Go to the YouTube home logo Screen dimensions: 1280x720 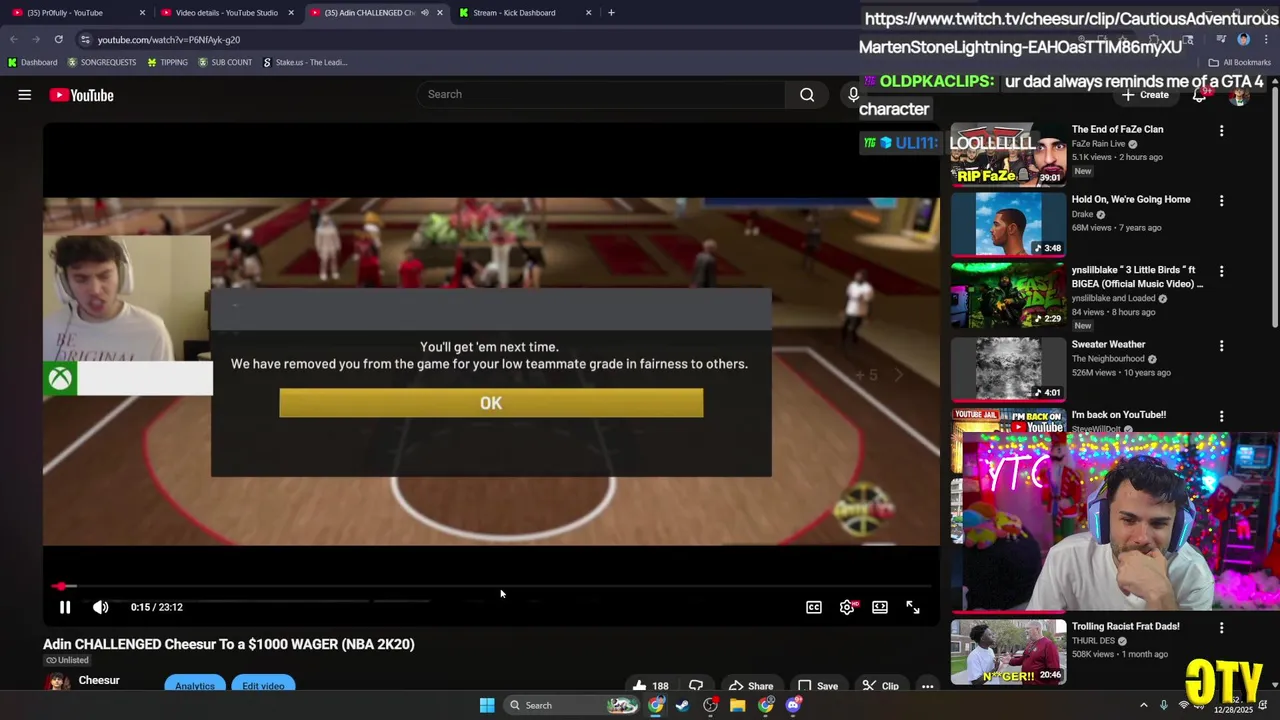[81, 95]
